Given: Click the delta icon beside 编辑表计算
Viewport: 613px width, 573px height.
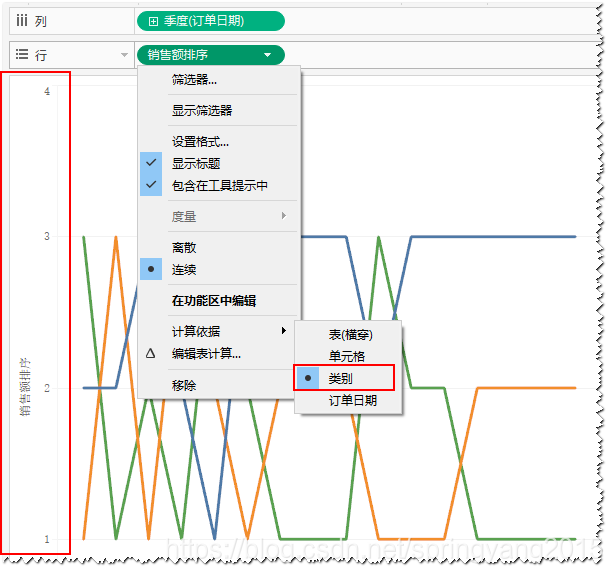Looking at the screenshot, I should pyautogui.click(x=151, y=354).
